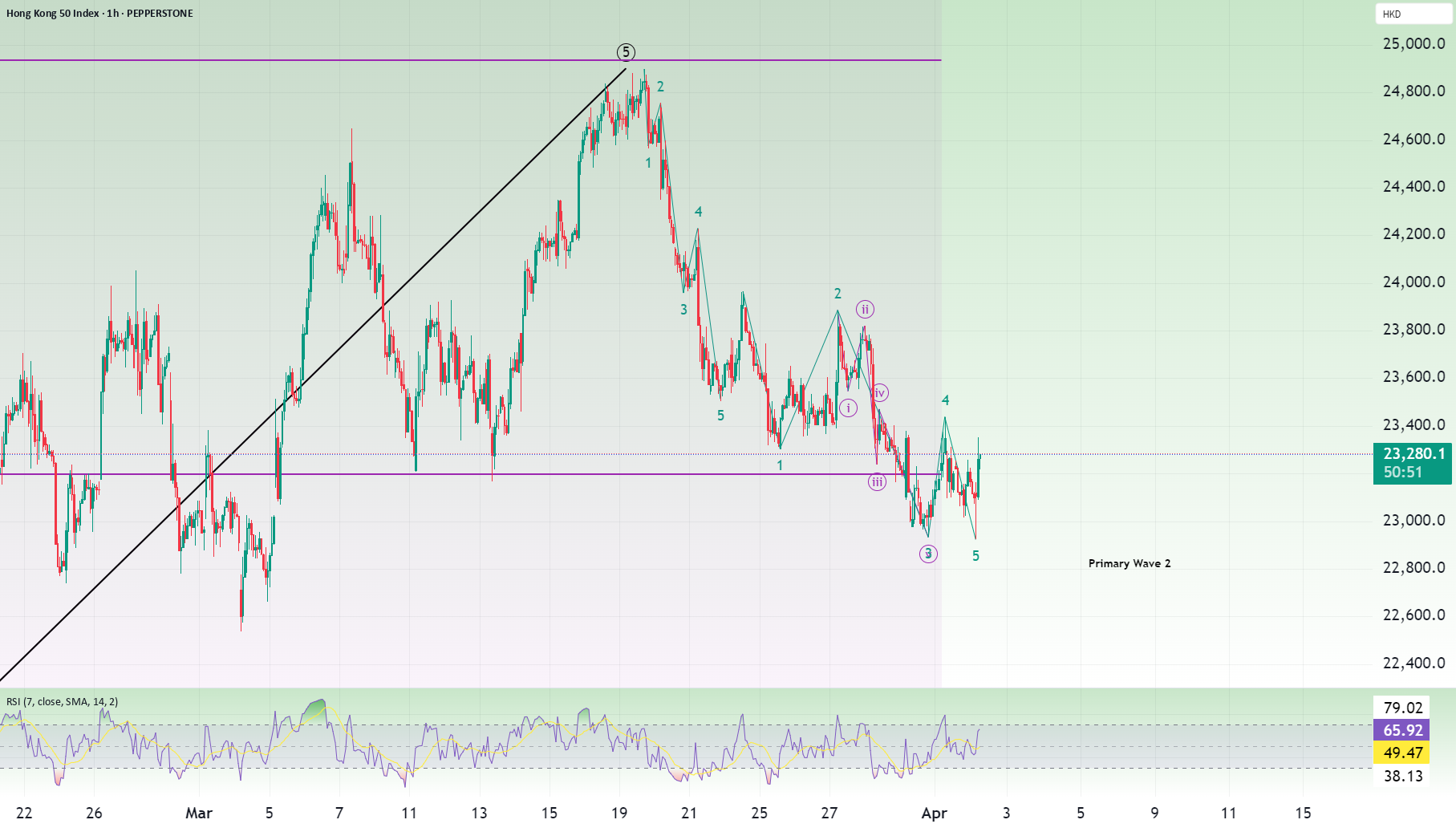The image size is (1456, 832).
Task: Select the Apr label on the time axis
Action: tap(934, 813)
